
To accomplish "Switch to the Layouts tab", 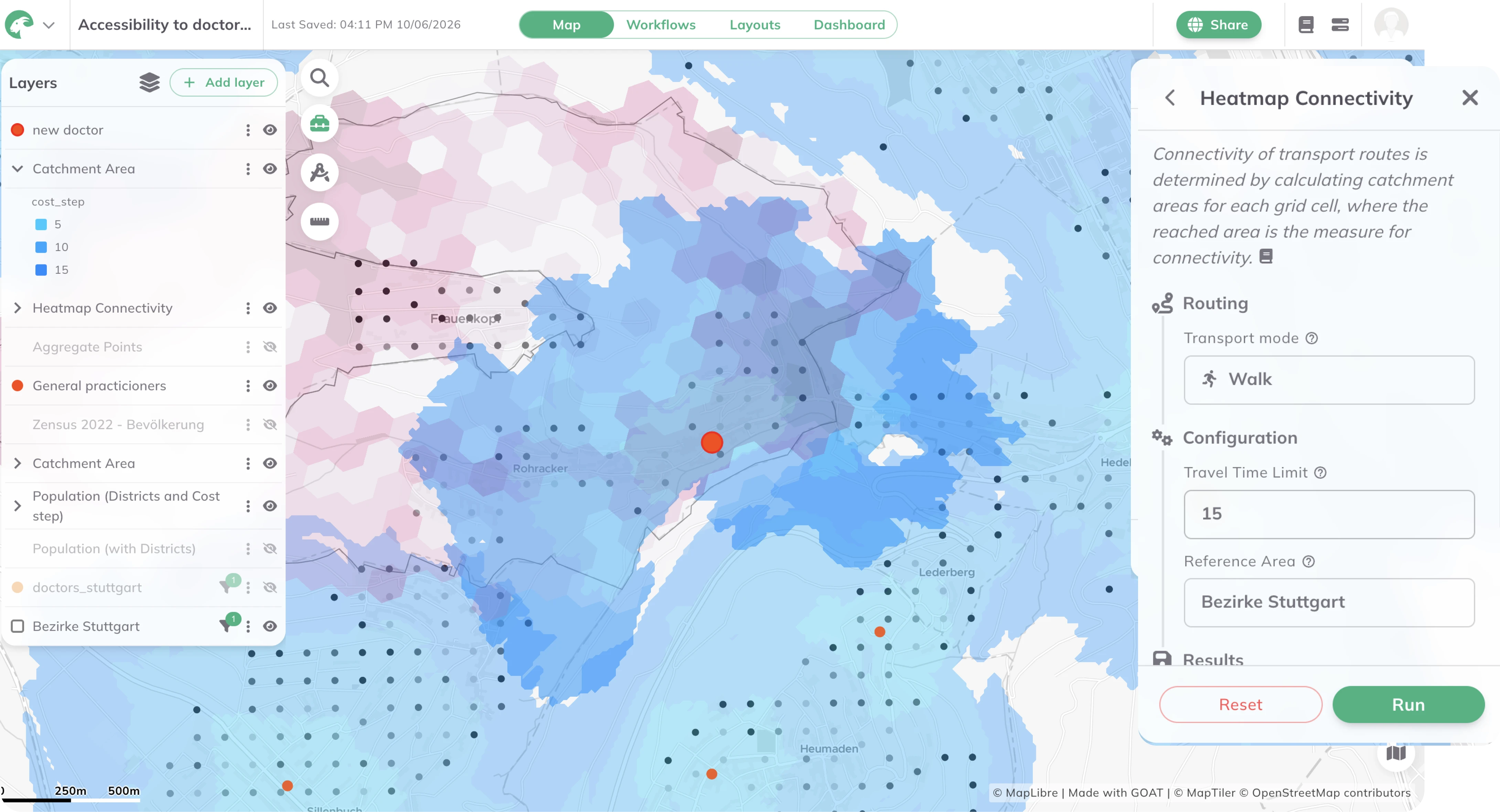I will 755,24.
